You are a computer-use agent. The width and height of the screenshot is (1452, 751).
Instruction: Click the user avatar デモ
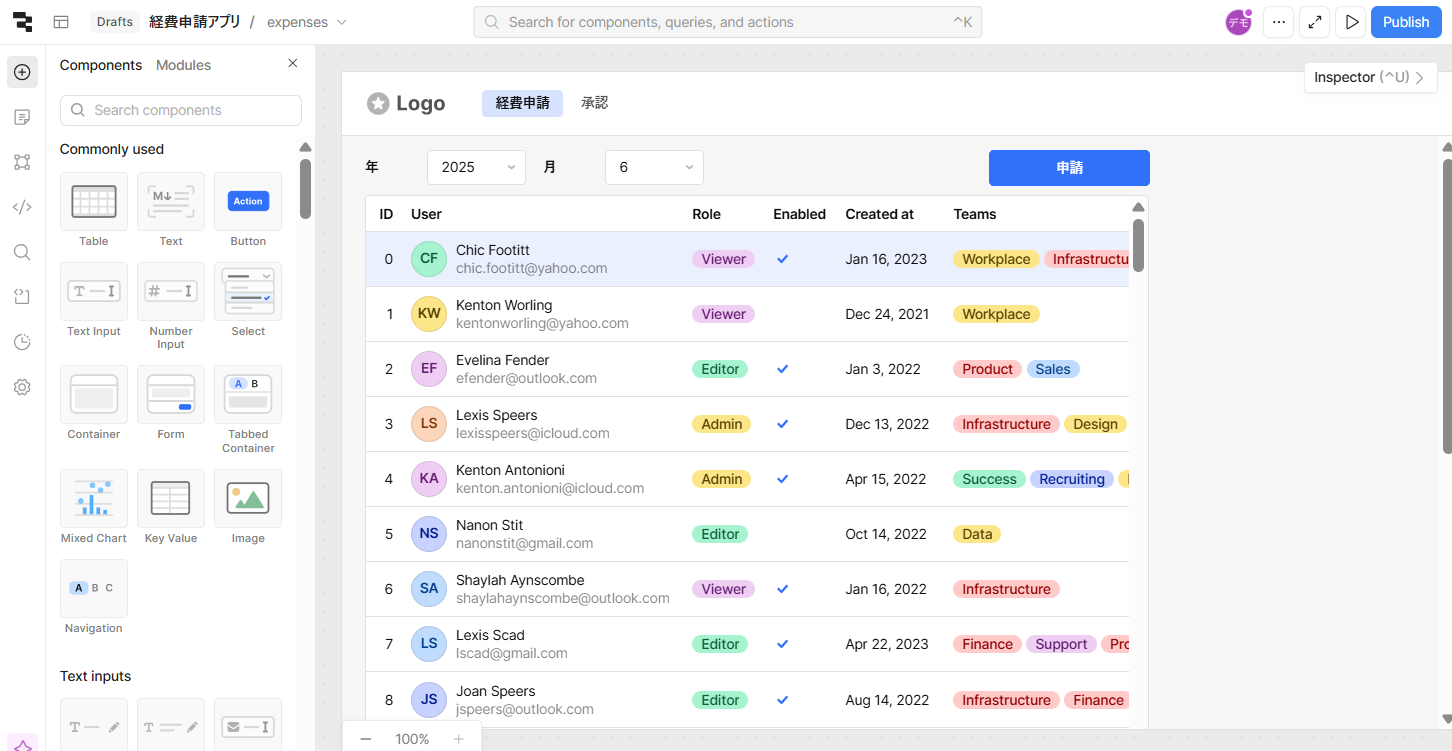[1239, 22]
